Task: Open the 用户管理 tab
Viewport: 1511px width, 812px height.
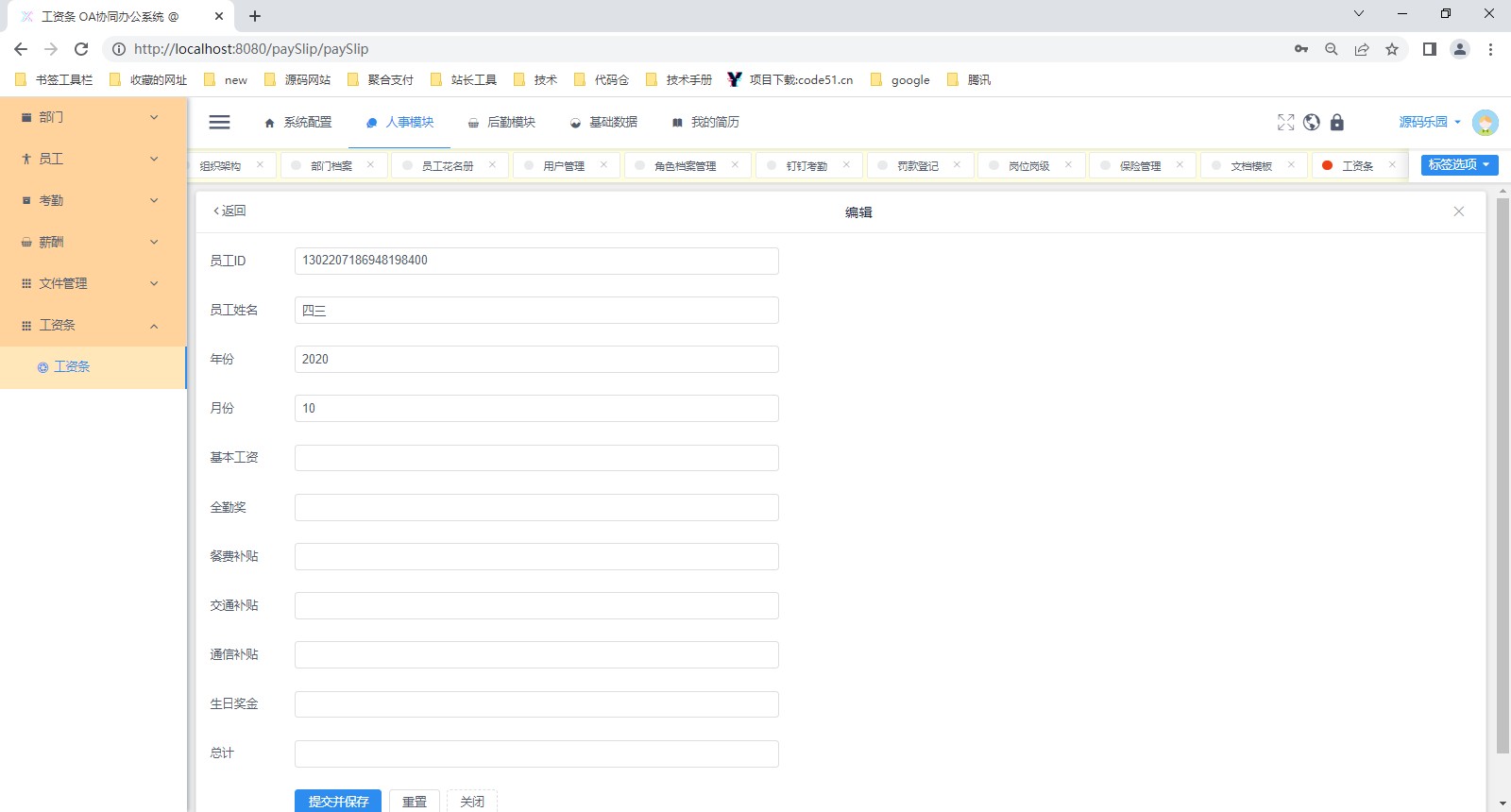Action: tap(564, 166)
